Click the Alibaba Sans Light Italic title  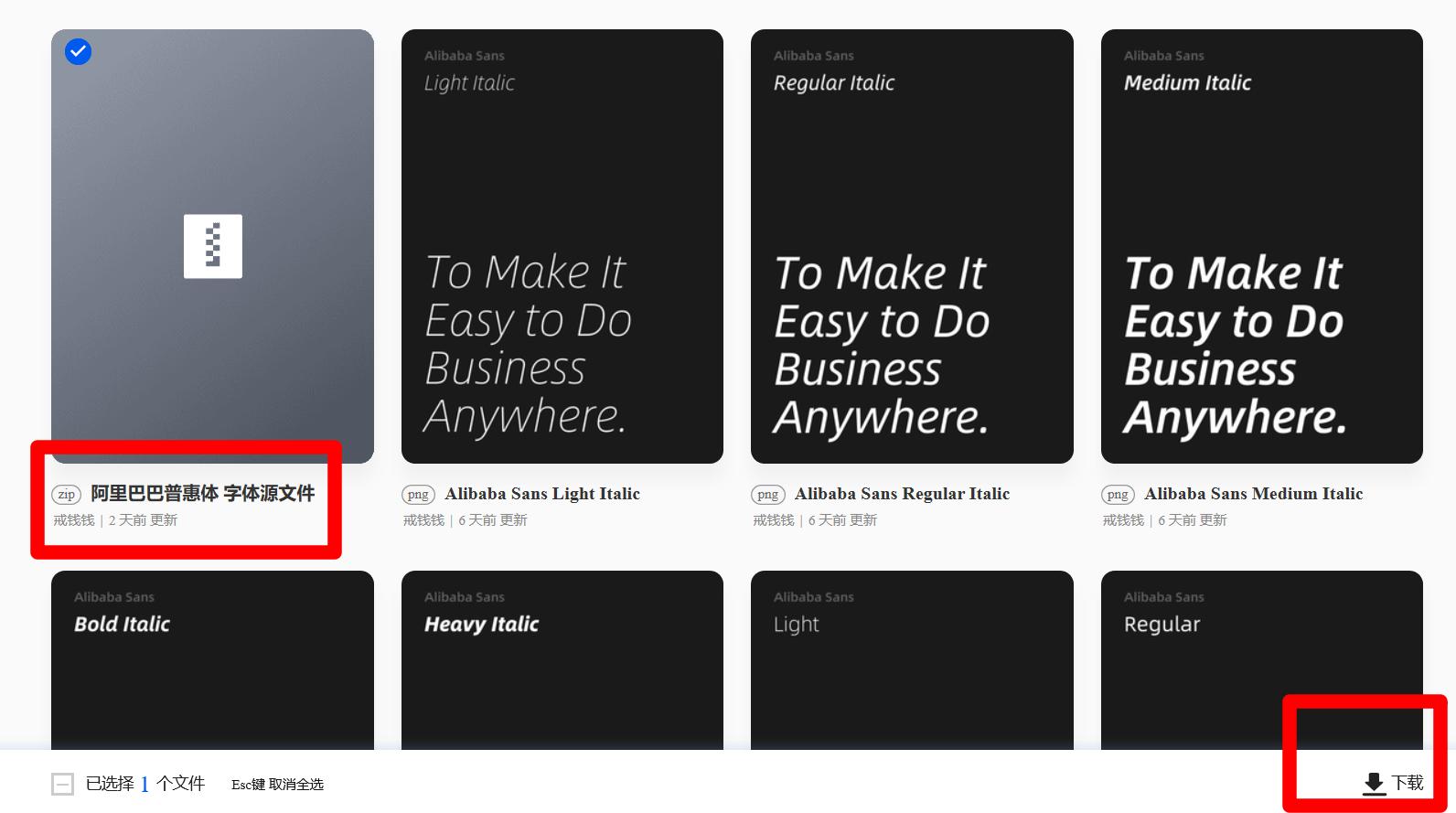coord(542,494)
